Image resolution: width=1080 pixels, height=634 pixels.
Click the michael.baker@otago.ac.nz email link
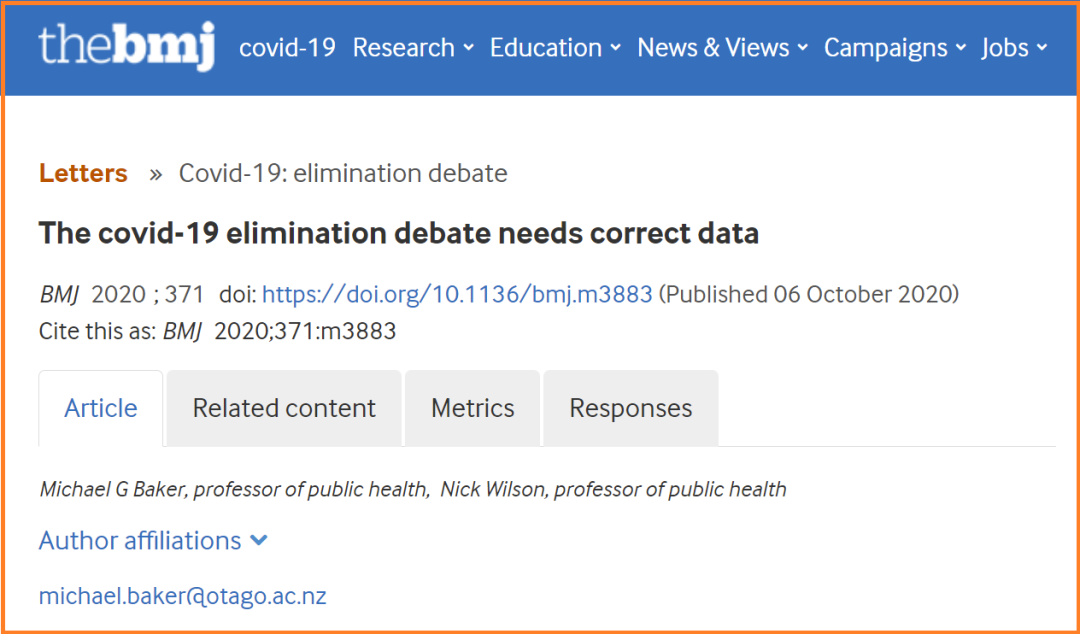click(x=182, y=597)
